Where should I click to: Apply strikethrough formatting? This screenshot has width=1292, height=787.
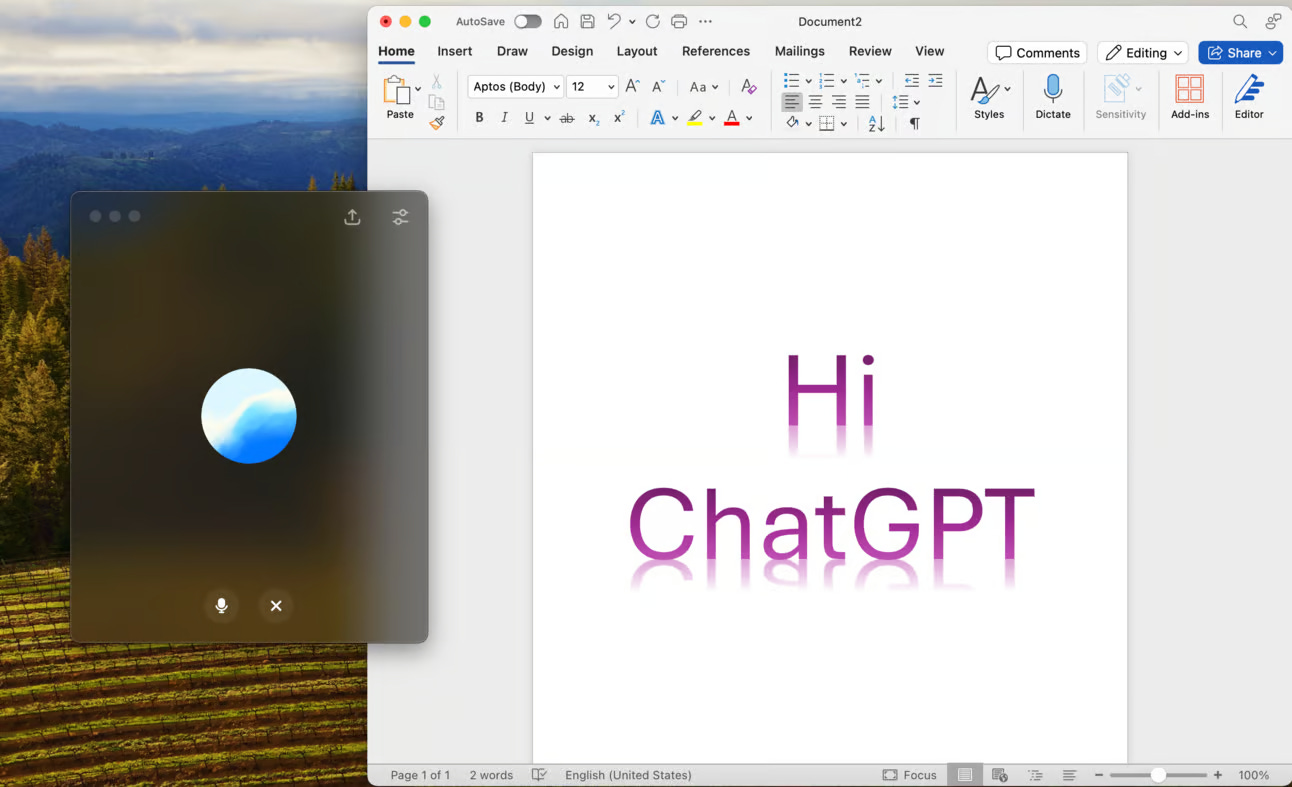[x=567, y=118]
